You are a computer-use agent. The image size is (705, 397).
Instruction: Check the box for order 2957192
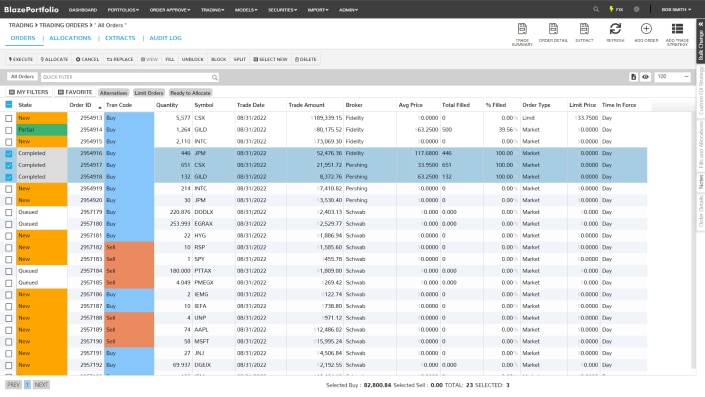tap(9, 365)
